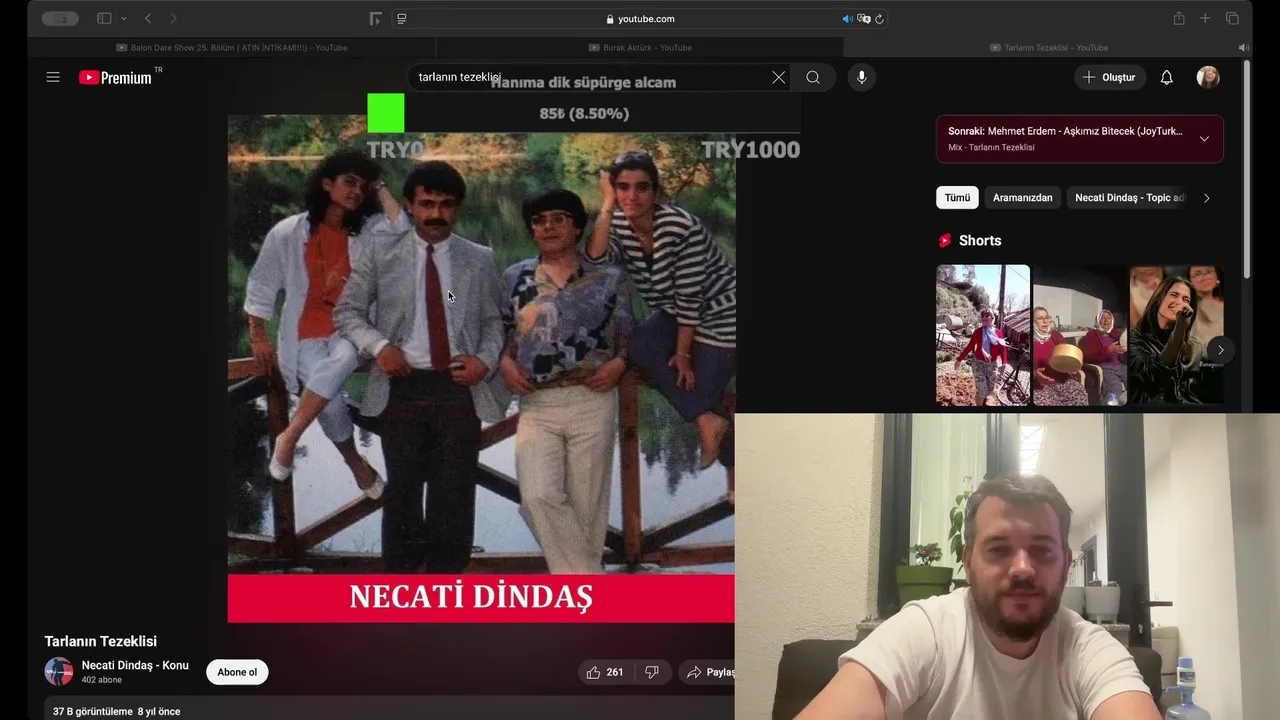
Task: Open the account avatar menu
Action: click(x=1208, y=77)
